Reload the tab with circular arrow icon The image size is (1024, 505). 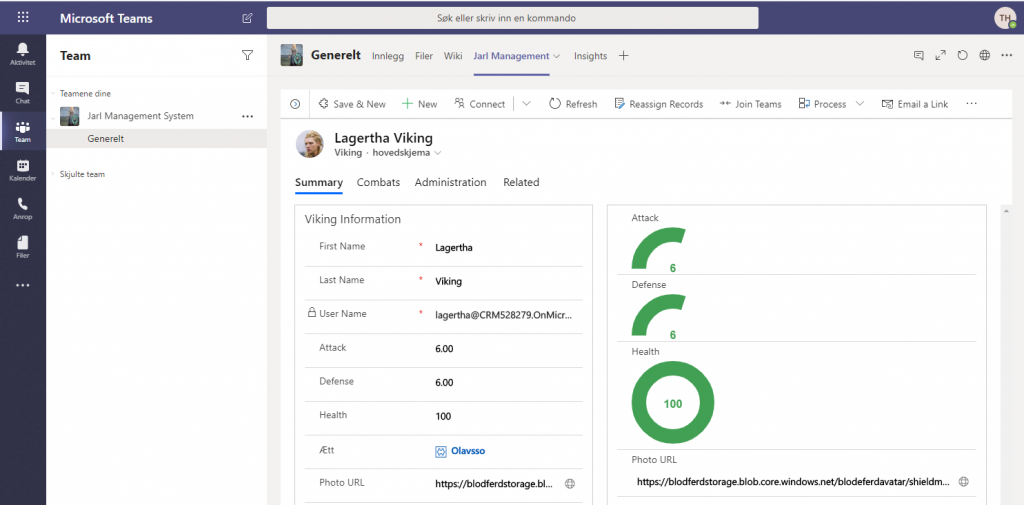point(963,56)
